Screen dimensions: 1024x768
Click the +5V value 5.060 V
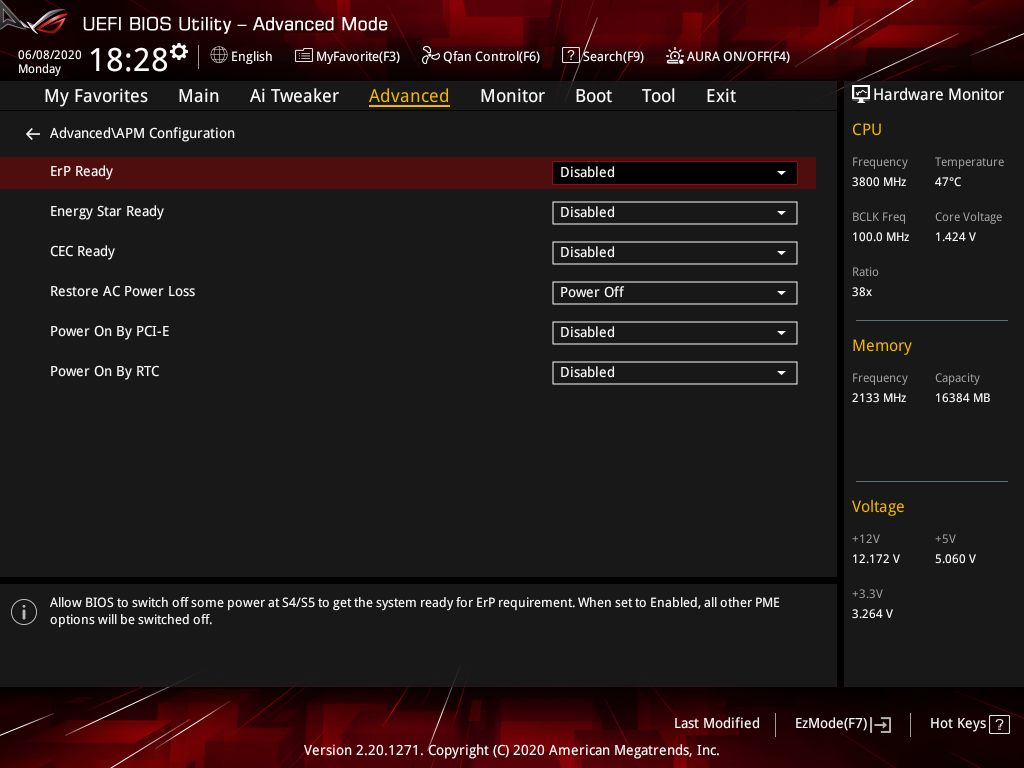(955, 559)
